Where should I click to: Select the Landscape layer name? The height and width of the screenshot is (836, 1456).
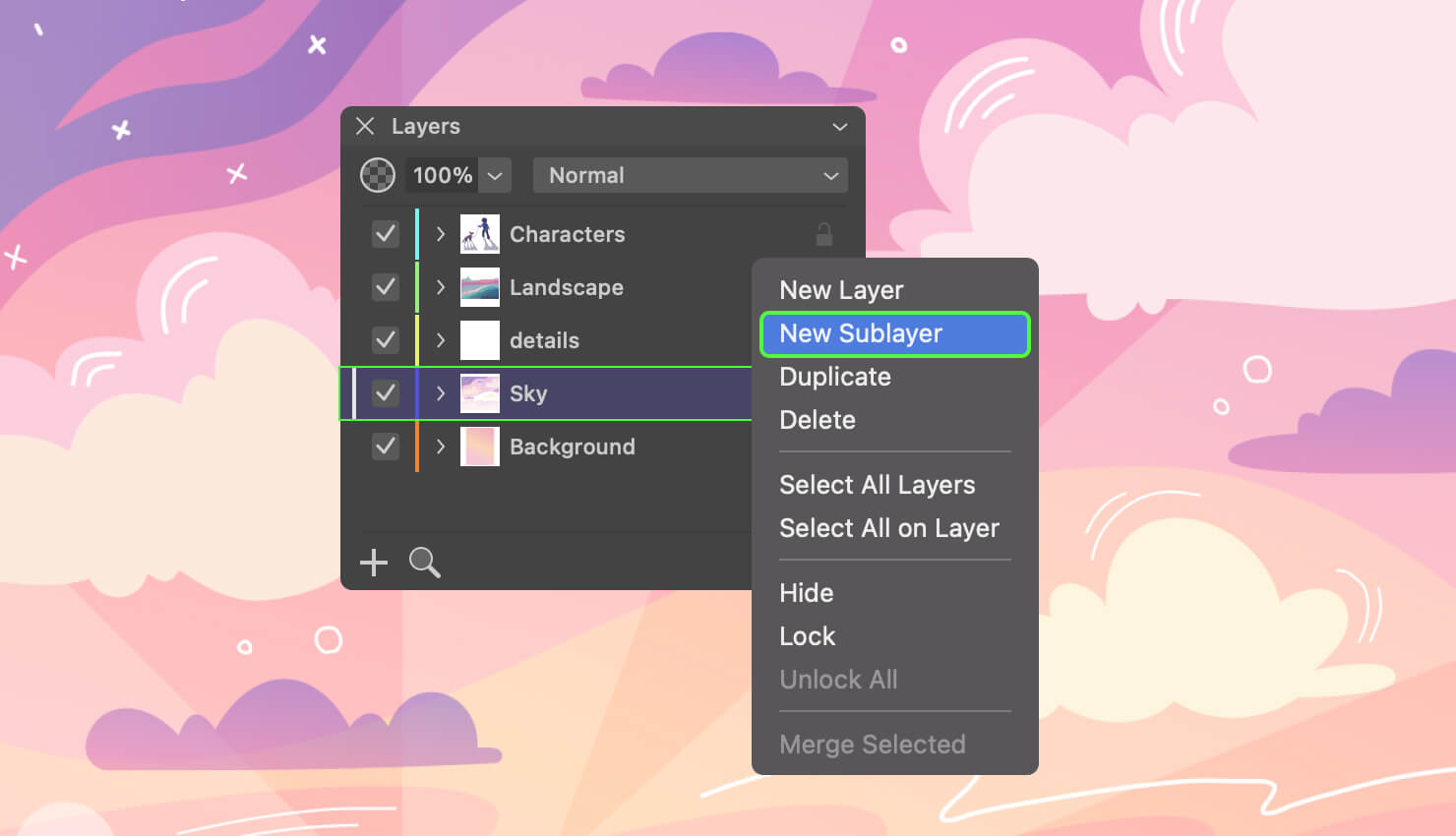tap(567, 287)
